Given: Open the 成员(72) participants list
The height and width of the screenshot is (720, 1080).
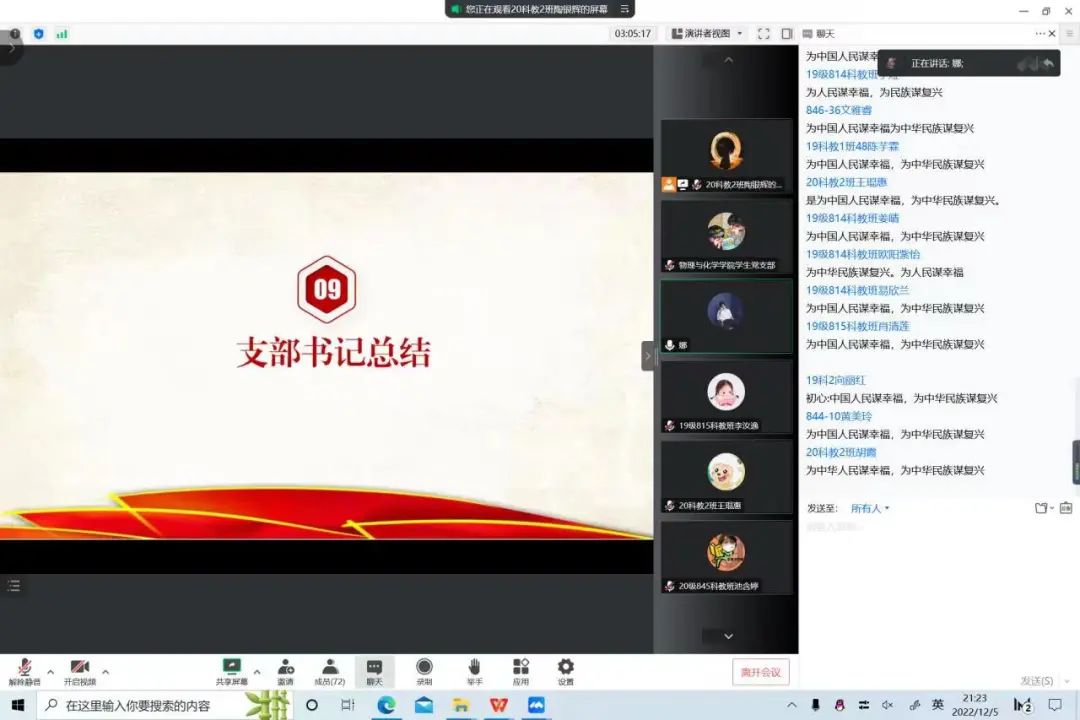Looking at the screenshot, I should pos(330,670).
